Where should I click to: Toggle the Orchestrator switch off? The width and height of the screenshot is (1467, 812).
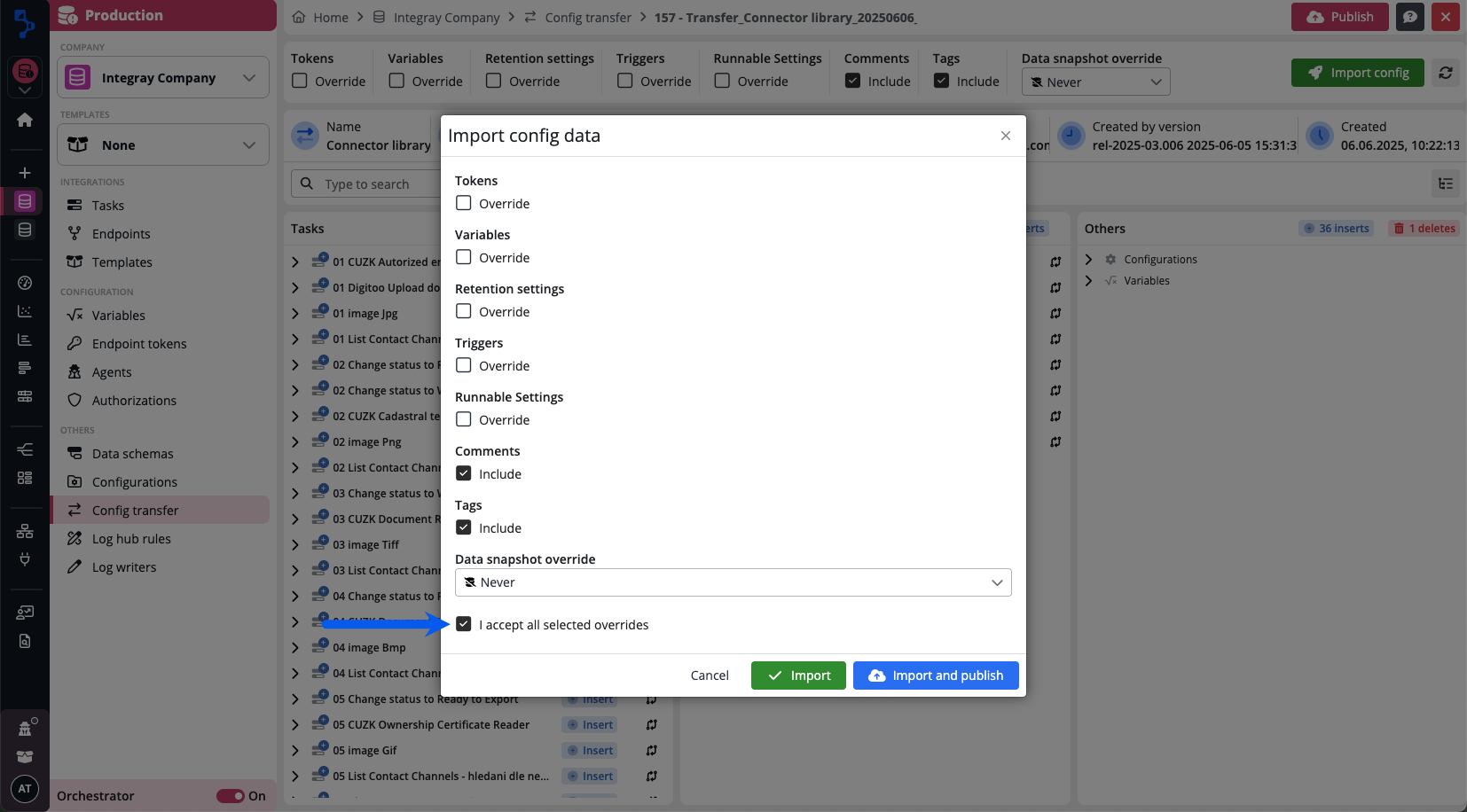231,796
